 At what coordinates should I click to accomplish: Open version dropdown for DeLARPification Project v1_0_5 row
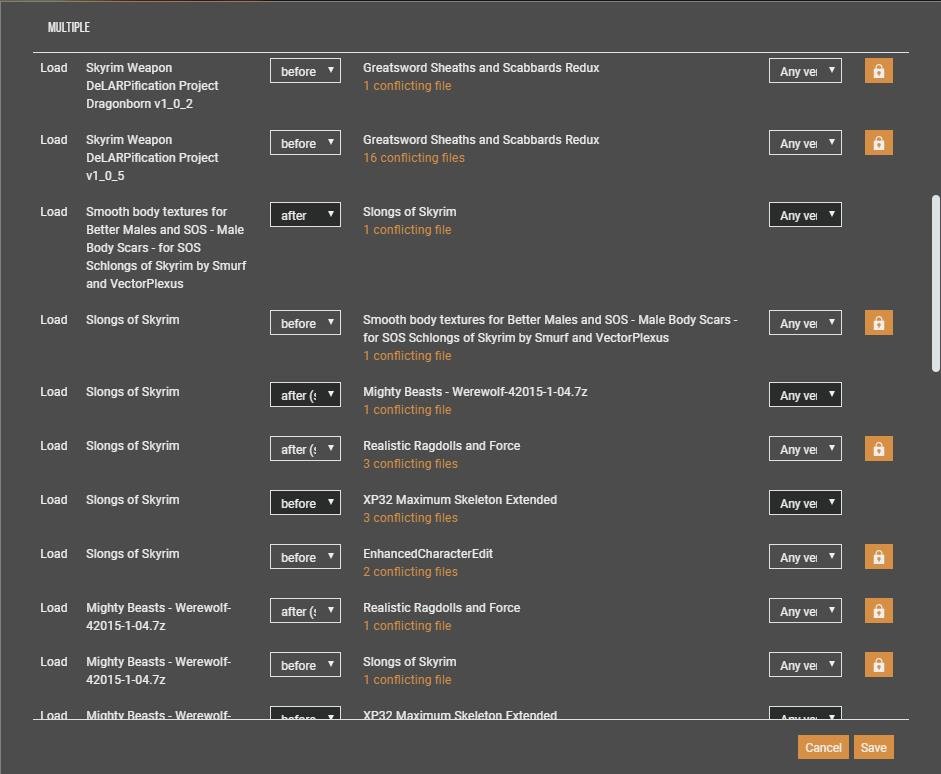pyautogui.click(x=805, y=143)
